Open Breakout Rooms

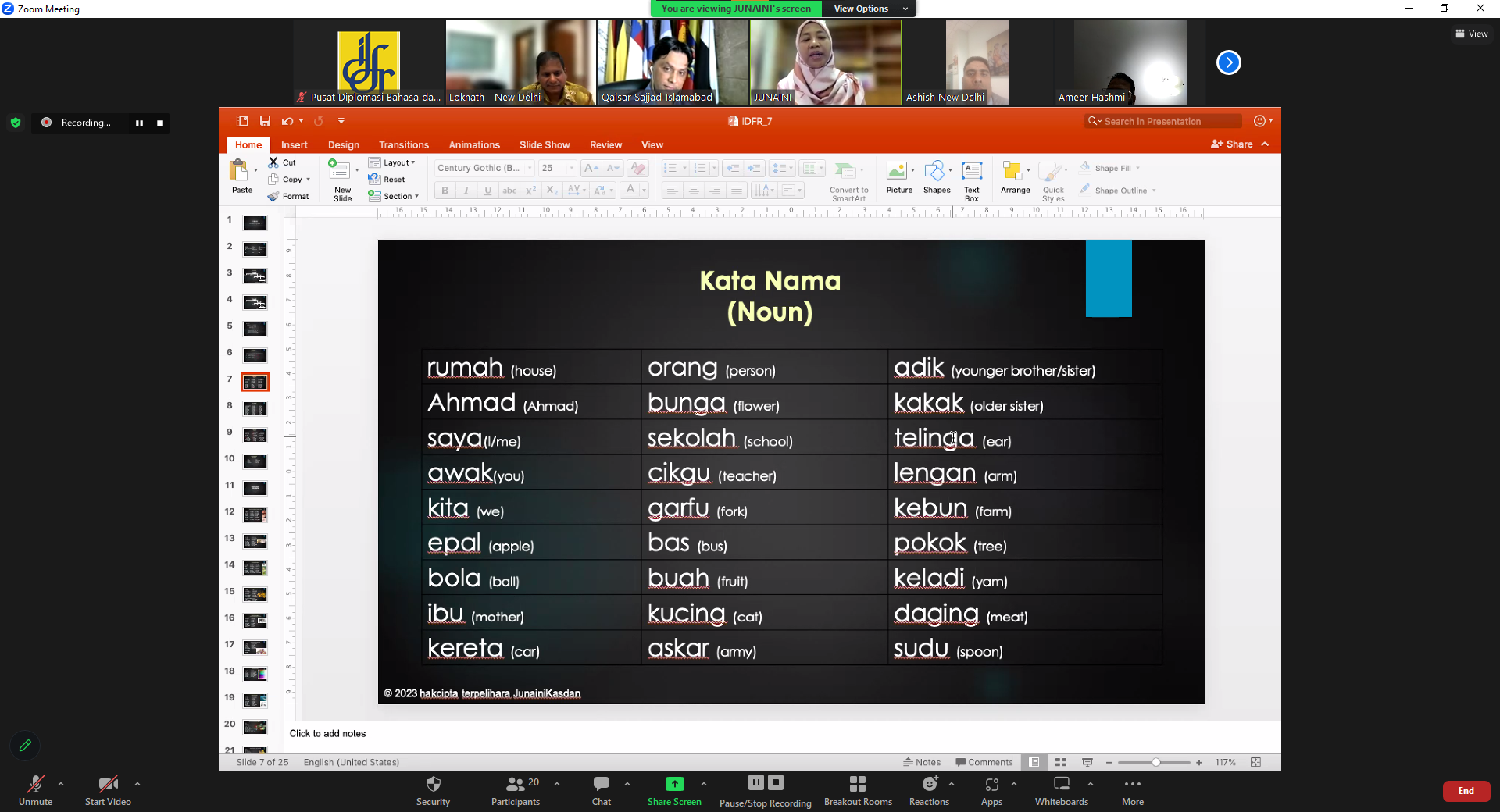click(x=857, y=784)
